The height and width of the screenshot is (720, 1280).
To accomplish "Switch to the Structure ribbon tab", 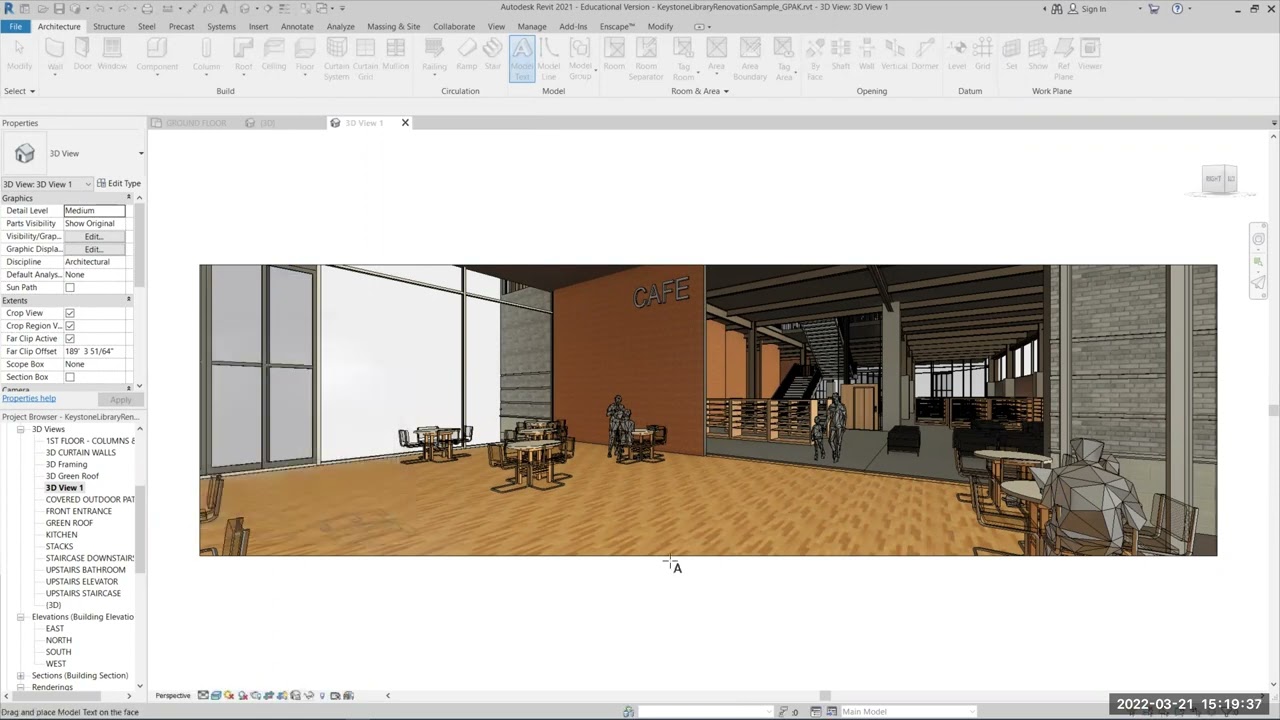I will point(109,26).
